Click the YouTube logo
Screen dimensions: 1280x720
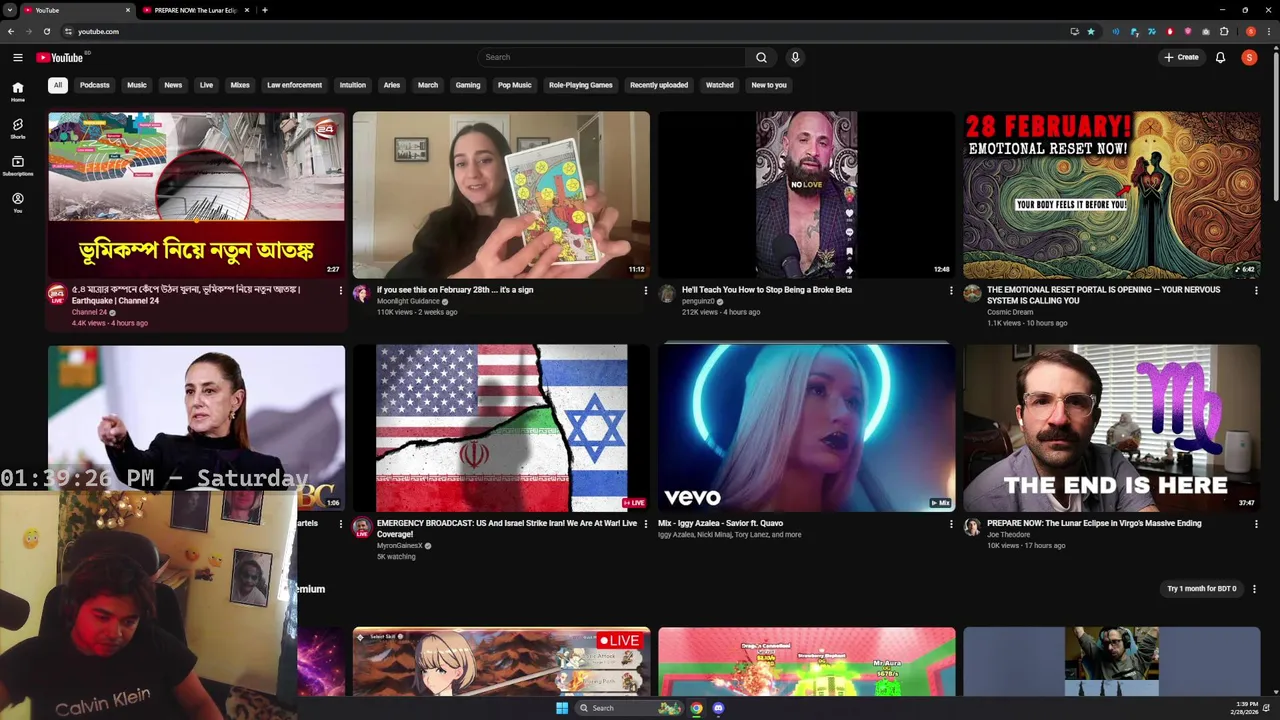pyautogui.click(x=60, y=57)
